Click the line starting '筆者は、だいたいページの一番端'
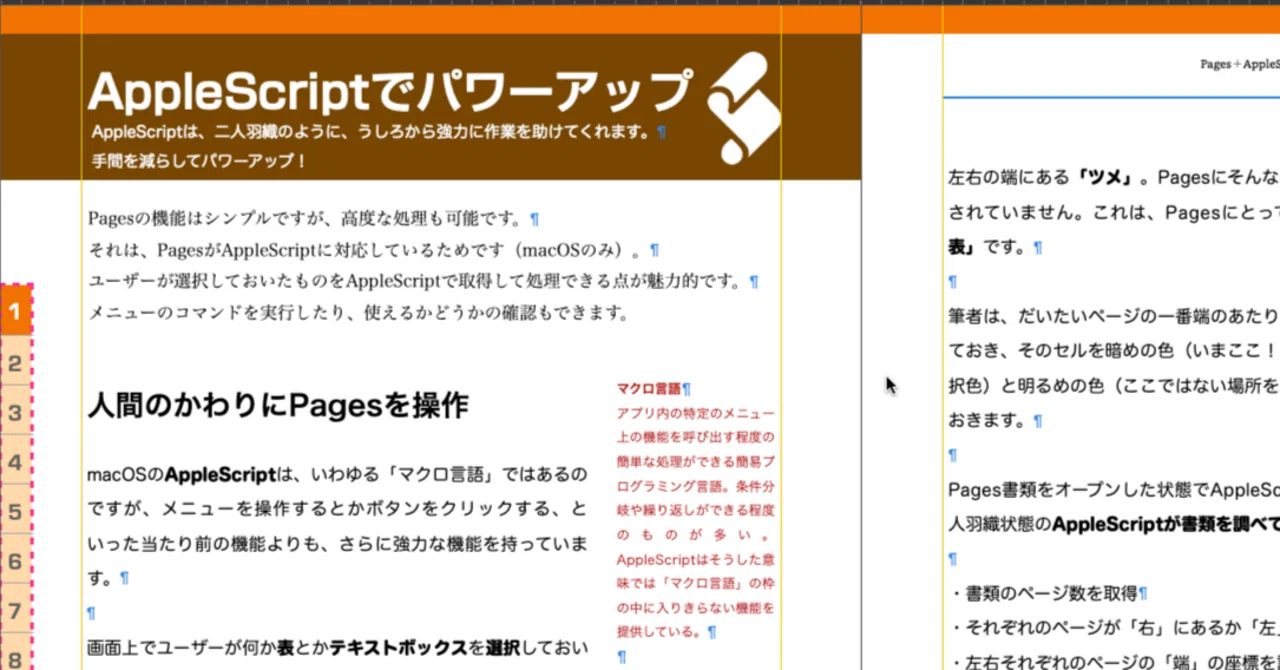This screenshot has height=670, width=1280. (1113, 318)
